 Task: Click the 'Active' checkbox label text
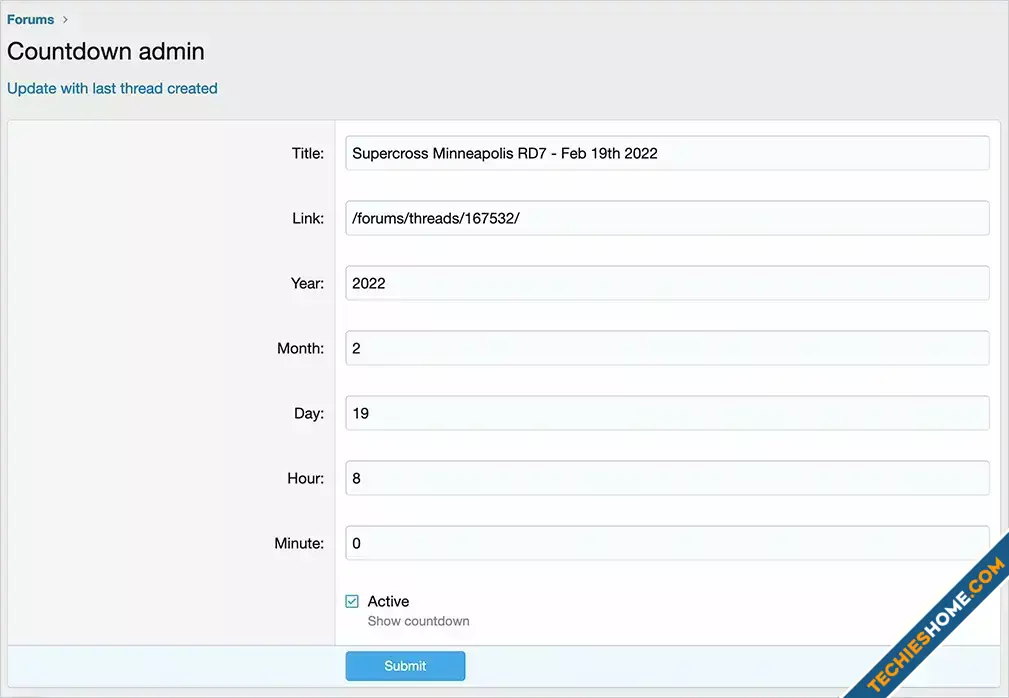pos(388,601)
